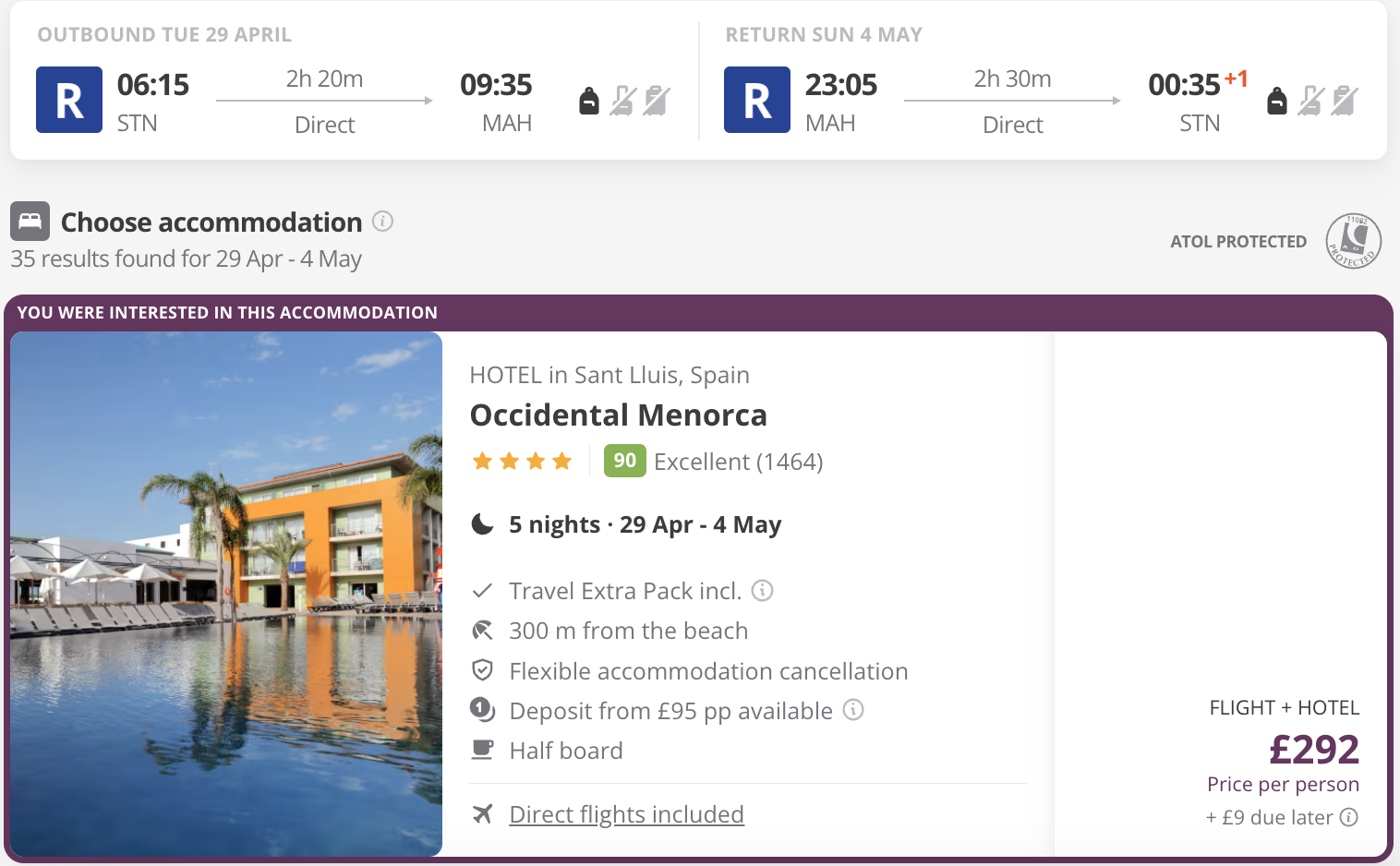Click the Choose accommodation heading
The width and height of the screenshot is (1400, 866).
pyautogui.click(x=211, y=223)
